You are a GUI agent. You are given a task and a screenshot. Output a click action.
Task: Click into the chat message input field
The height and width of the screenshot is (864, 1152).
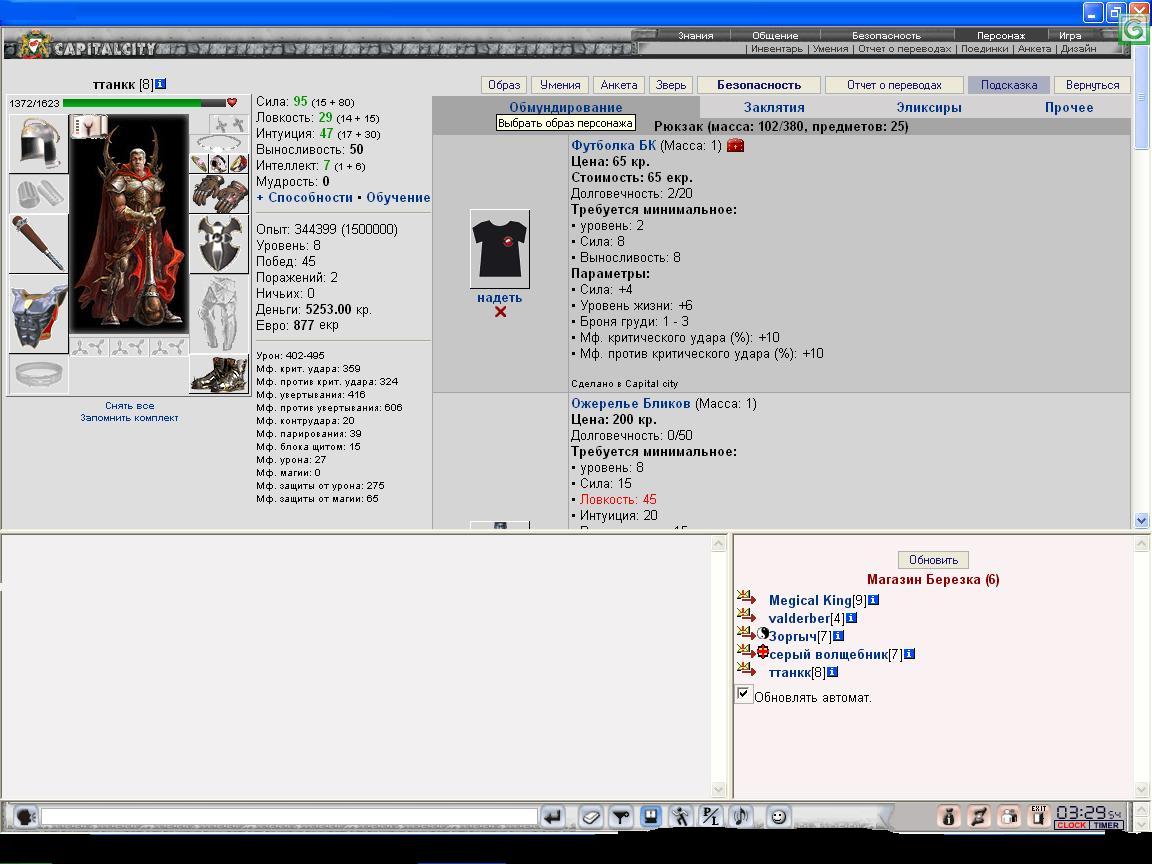pos(289,816)
